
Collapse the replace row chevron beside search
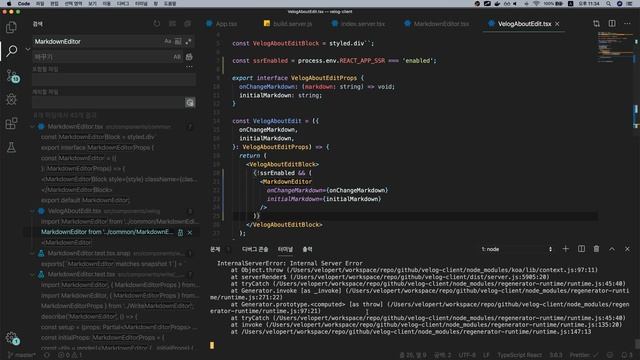coord(27,49)
